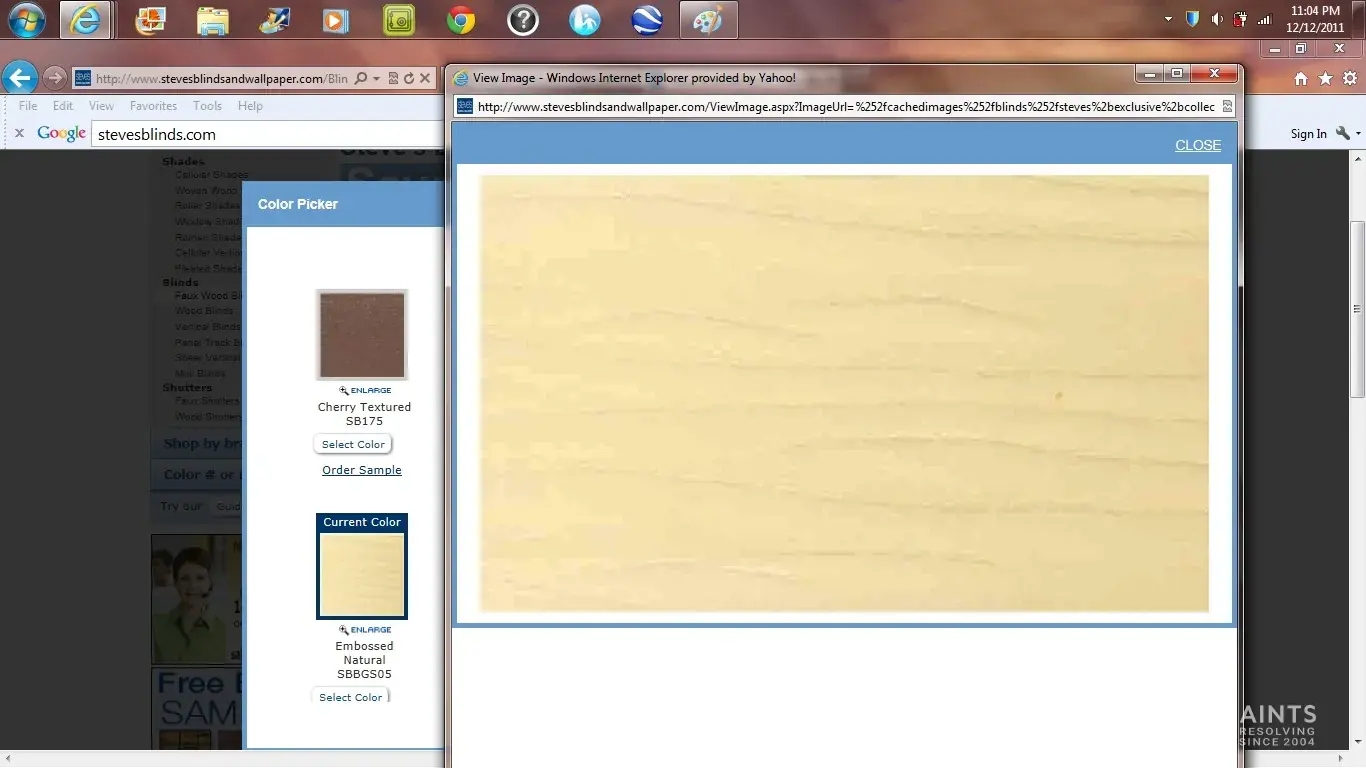Screen dimensions: 1366x768
Task: Click the address bar search magnifier
Action: (x=361, y=78)
